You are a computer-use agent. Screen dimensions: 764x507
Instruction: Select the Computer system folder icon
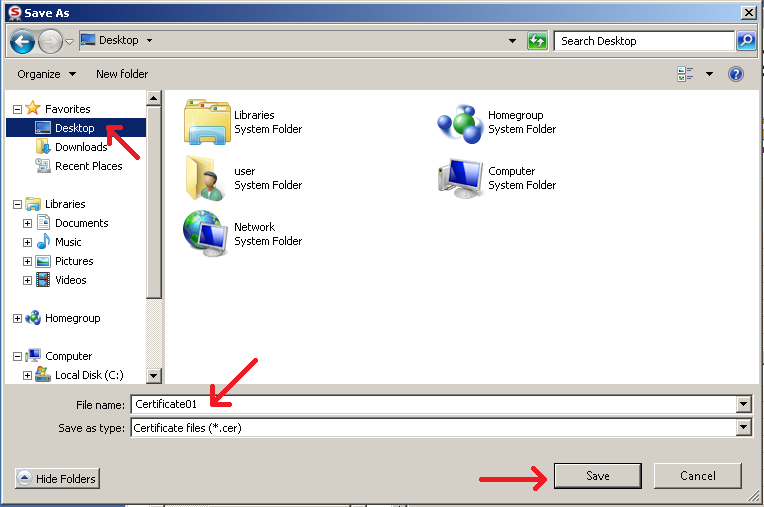(x=460, y=178)
